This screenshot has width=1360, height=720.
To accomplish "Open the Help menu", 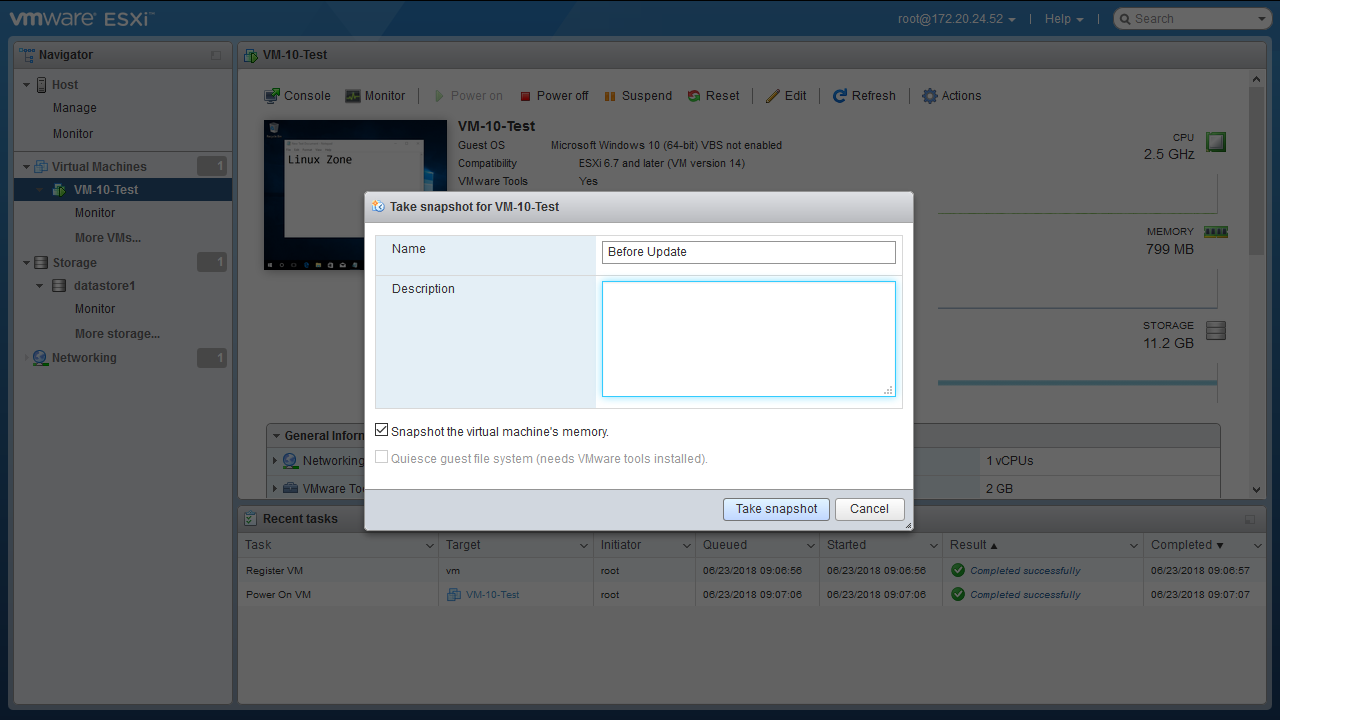I will (x=1064, y=19).
